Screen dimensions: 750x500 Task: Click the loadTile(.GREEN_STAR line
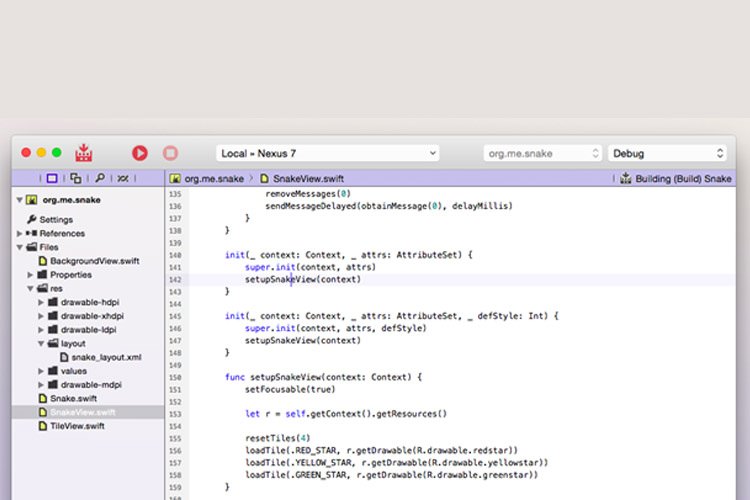coord(391,475)
